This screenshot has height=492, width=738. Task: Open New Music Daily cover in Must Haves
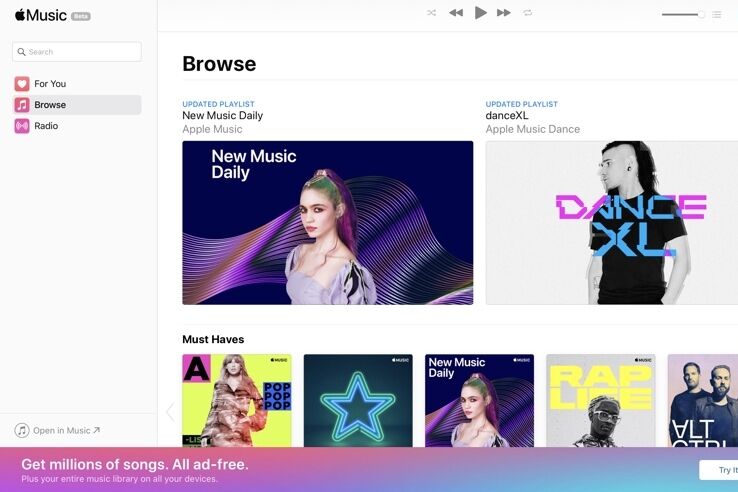coord(480,401)
